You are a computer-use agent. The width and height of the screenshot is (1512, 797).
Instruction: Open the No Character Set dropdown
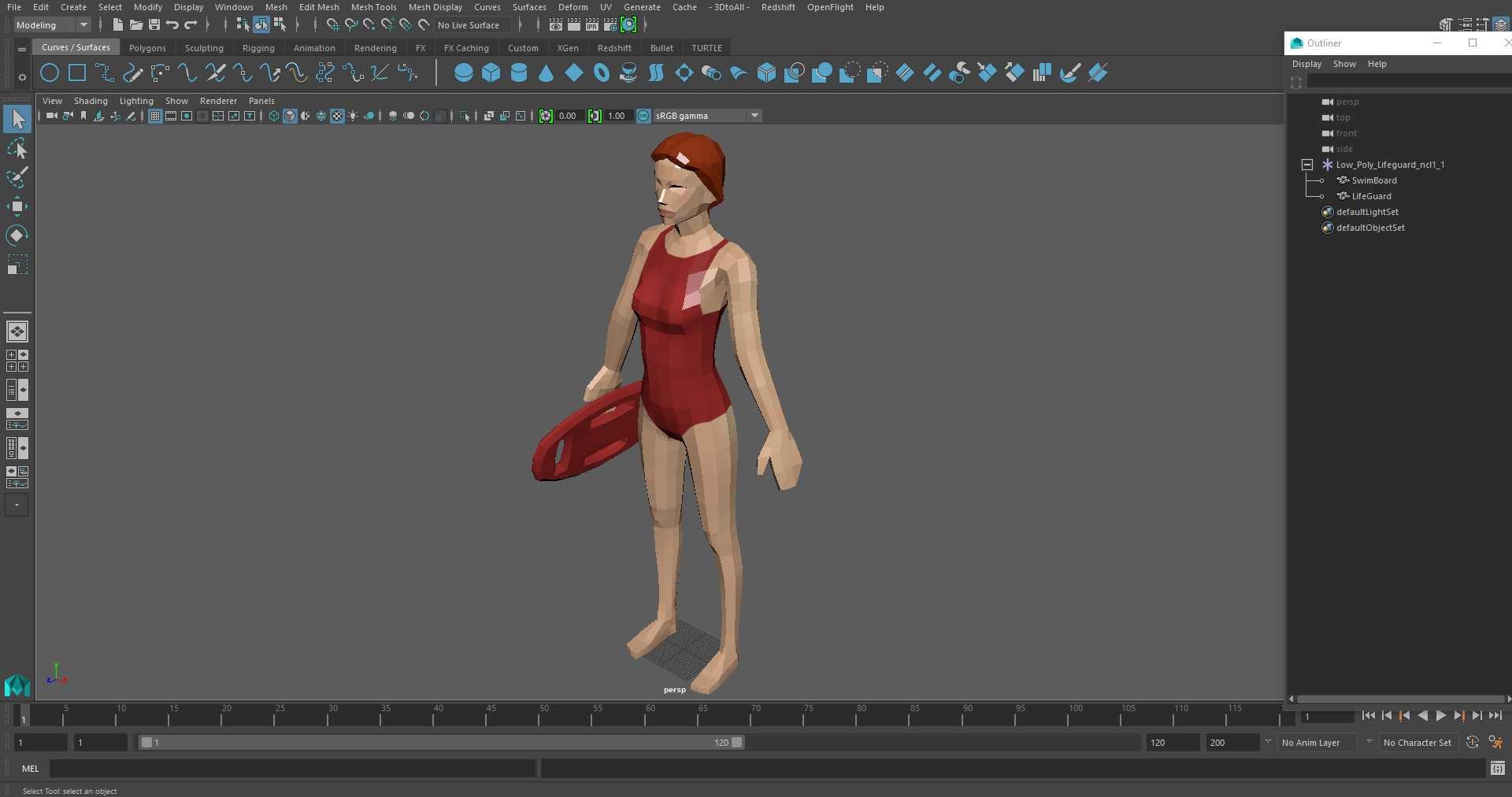click(x=1417, y=743)
